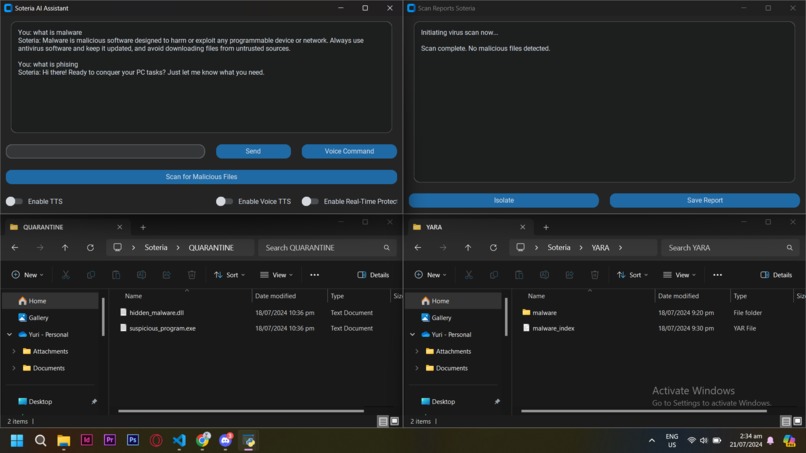
Task: Expand the YARA breadcrumb chevron
Action: pyautogui.click(x=620, y=248)
